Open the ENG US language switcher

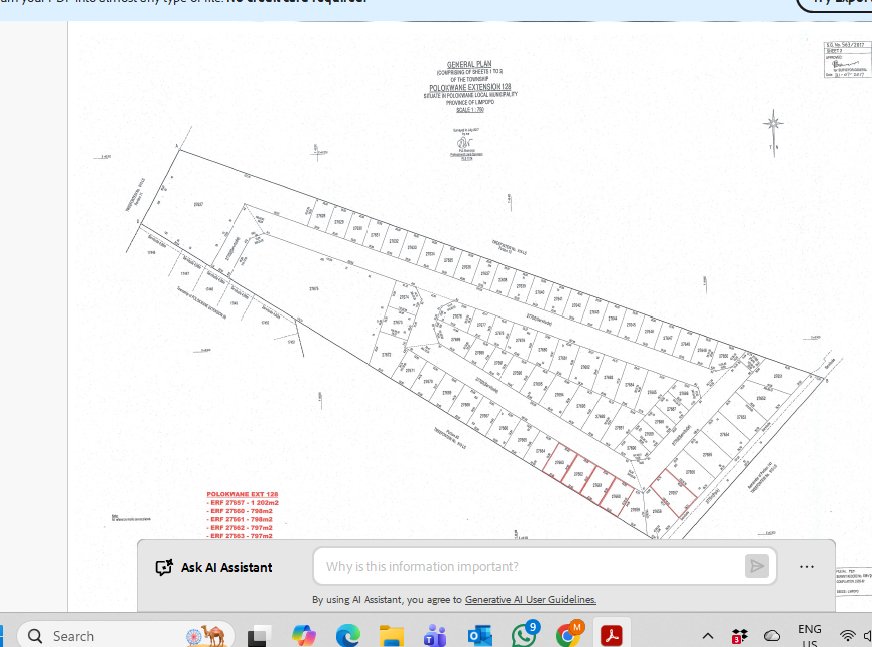tap(810, 635)
